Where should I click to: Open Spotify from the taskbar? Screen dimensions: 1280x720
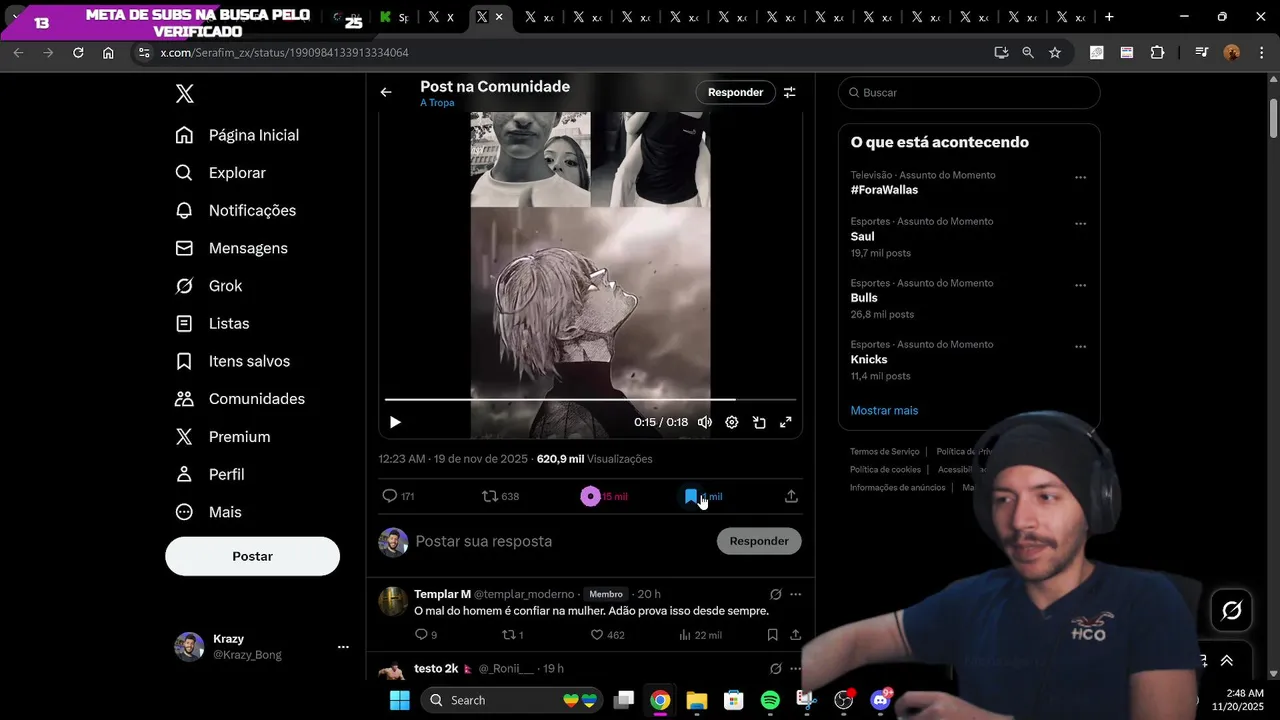pyautogui.click(x=770, y=700)
